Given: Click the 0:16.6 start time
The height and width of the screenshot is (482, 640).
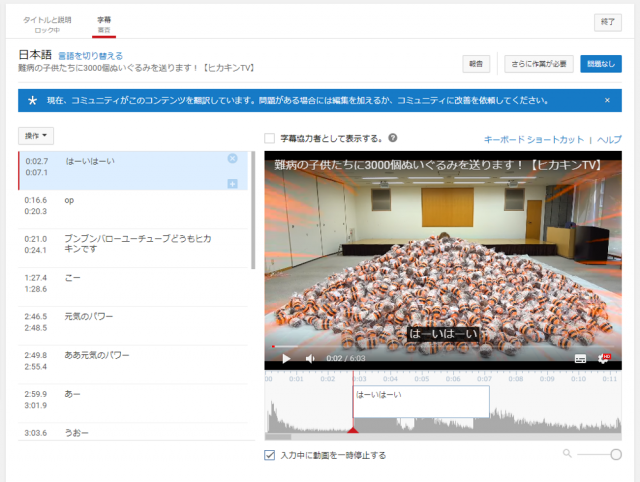Looking at the screenshot, I should pyautogui.click(x=36, y=200).
